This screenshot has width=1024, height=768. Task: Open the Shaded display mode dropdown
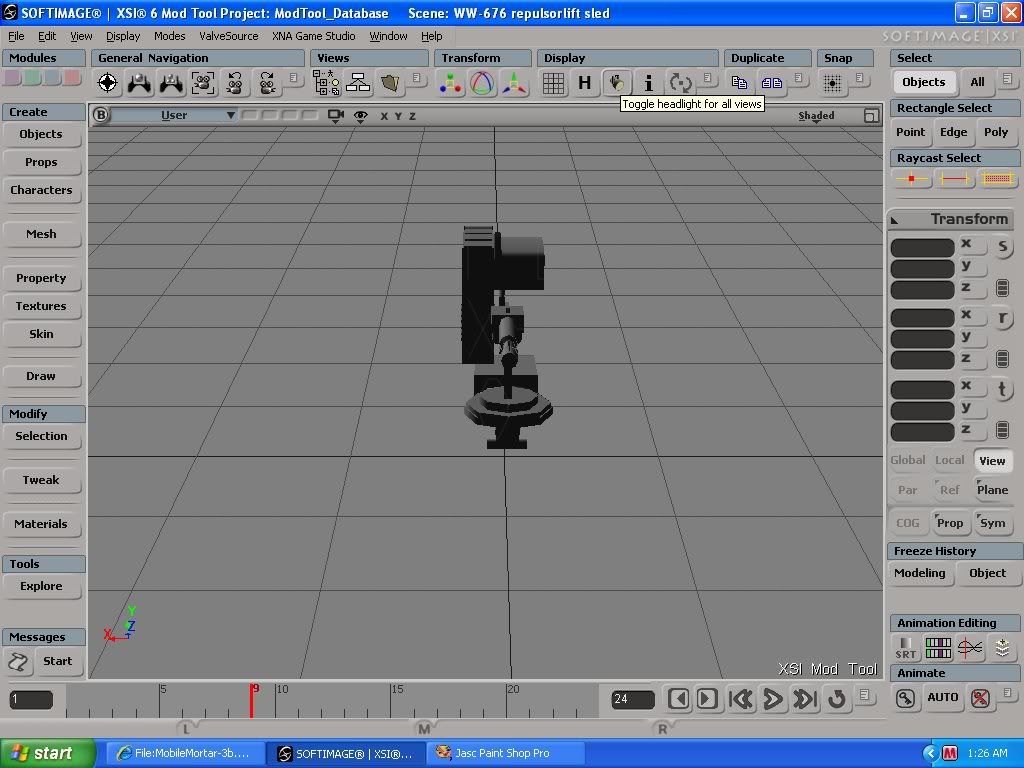point(816,116)
